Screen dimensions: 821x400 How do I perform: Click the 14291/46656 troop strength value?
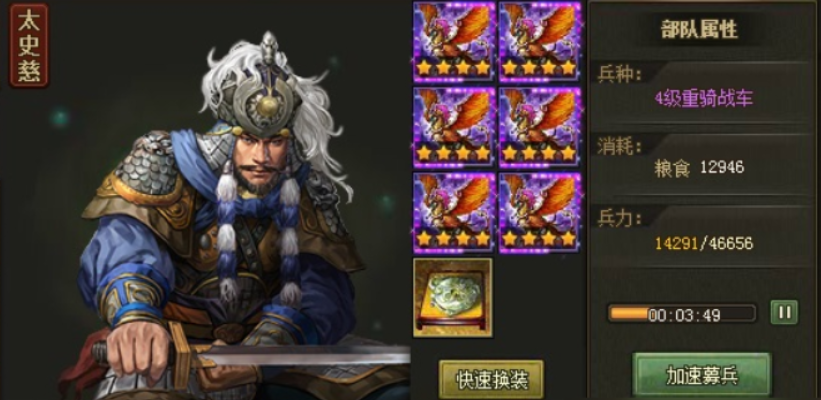(704, 243)
